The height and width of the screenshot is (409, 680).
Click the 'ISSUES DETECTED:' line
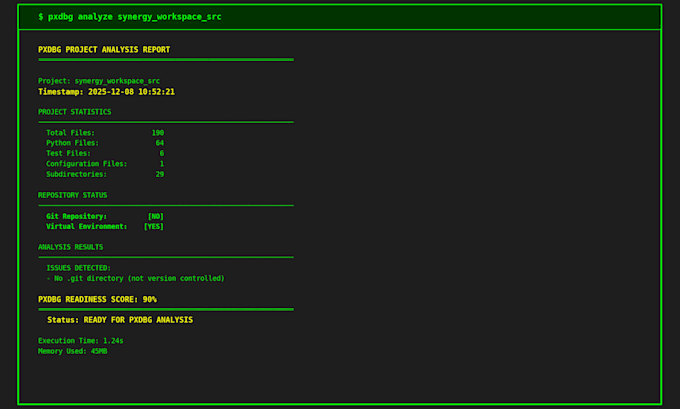point(78,268)
